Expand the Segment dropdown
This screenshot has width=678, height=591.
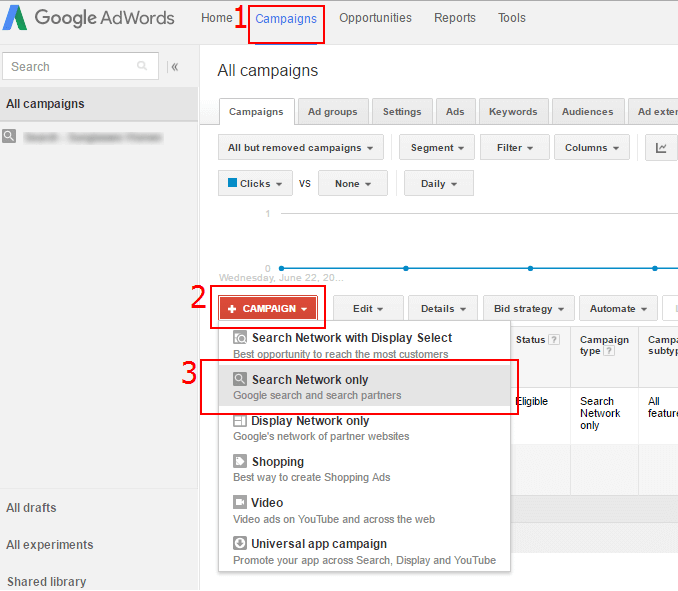pos(437,147)
